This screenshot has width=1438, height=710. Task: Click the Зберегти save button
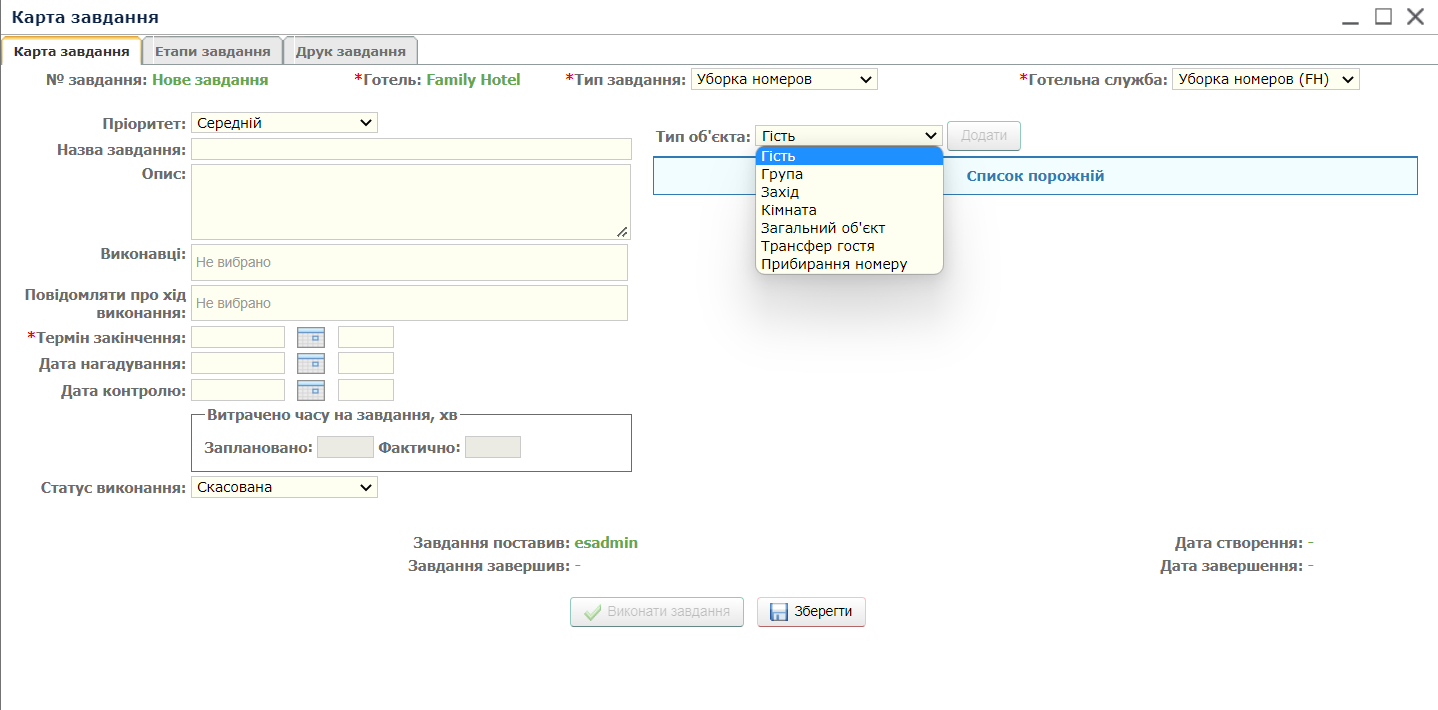pos(811,612)
